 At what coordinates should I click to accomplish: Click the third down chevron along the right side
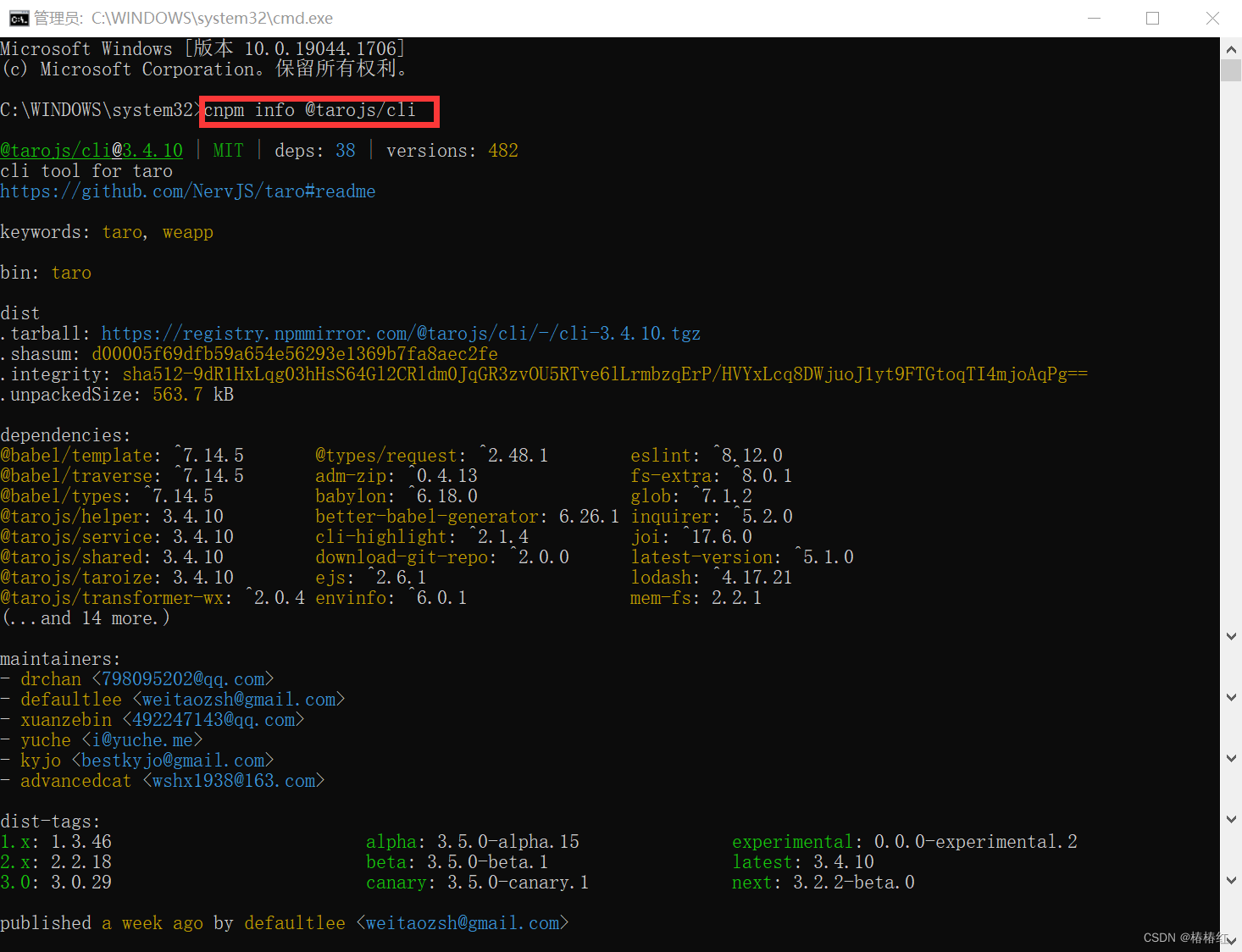(1230, 758)
